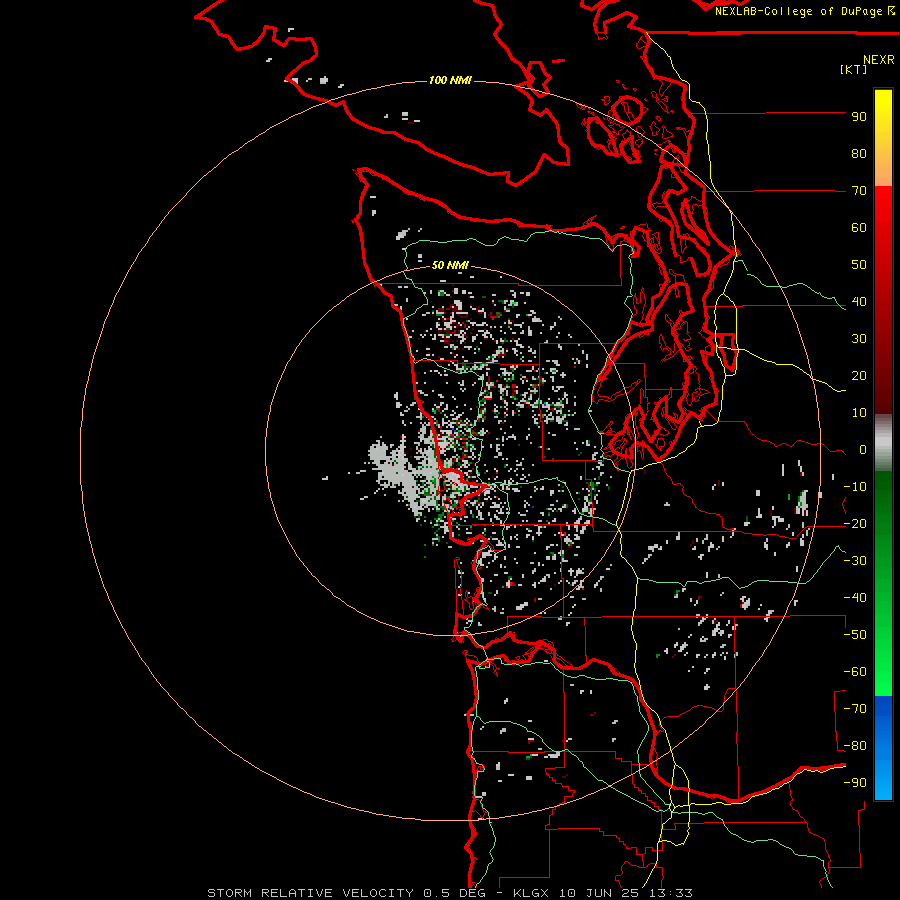The image size is (900, 900).
Task: Select the -70 value on the velocity scale
Action: coord(855,709)
